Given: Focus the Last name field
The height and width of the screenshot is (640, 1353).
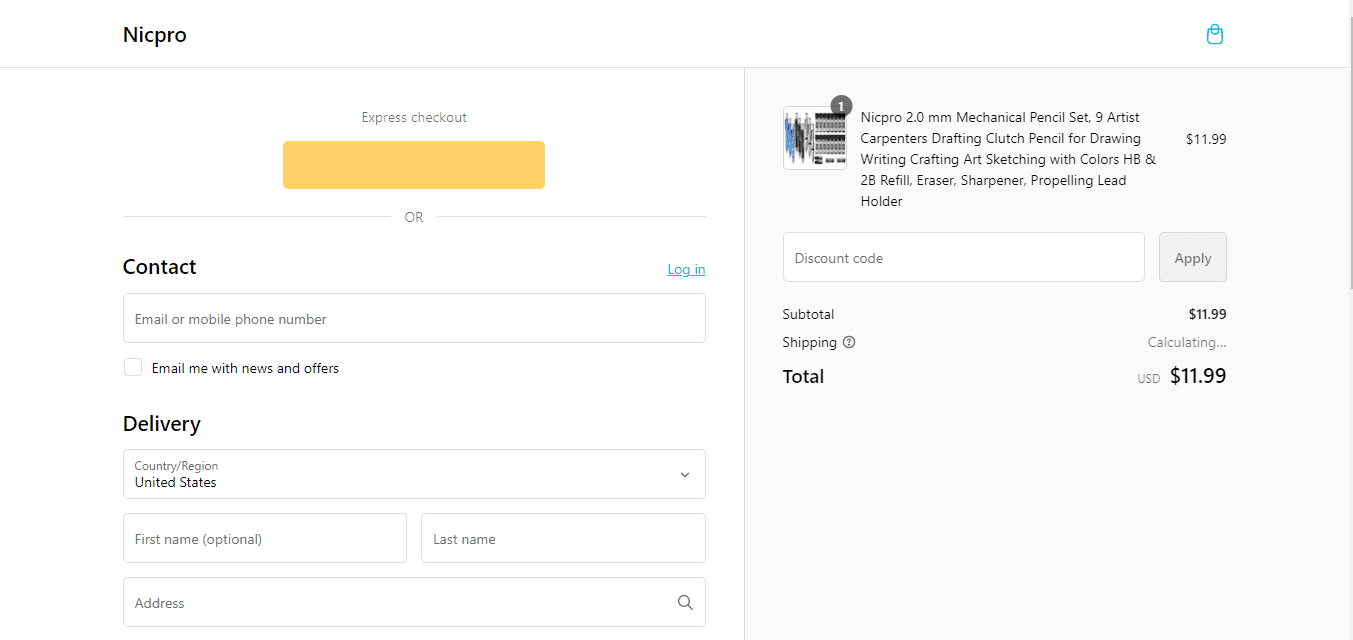Looking at the screenshot, I should [x=563, y=538].
